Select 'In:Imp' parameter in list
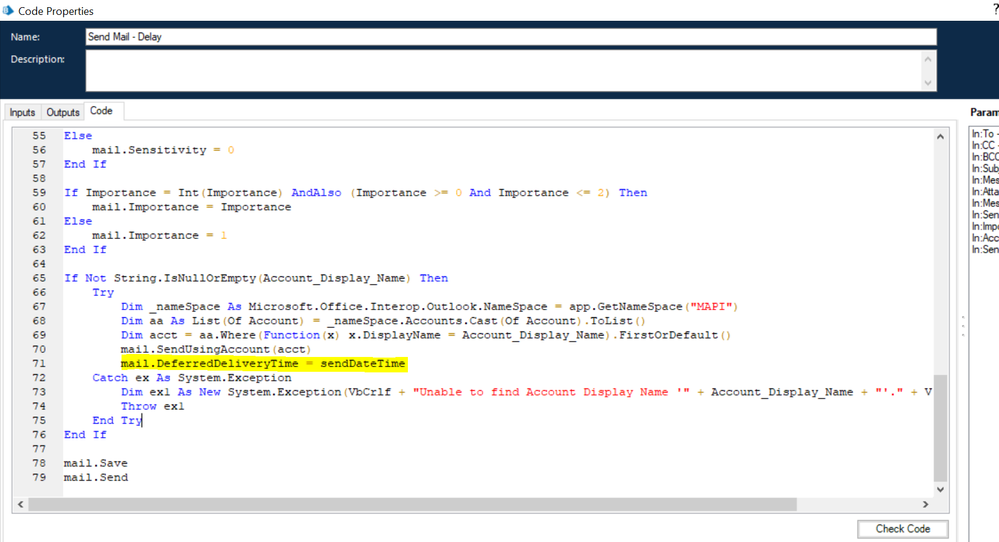 click(984, 226)
